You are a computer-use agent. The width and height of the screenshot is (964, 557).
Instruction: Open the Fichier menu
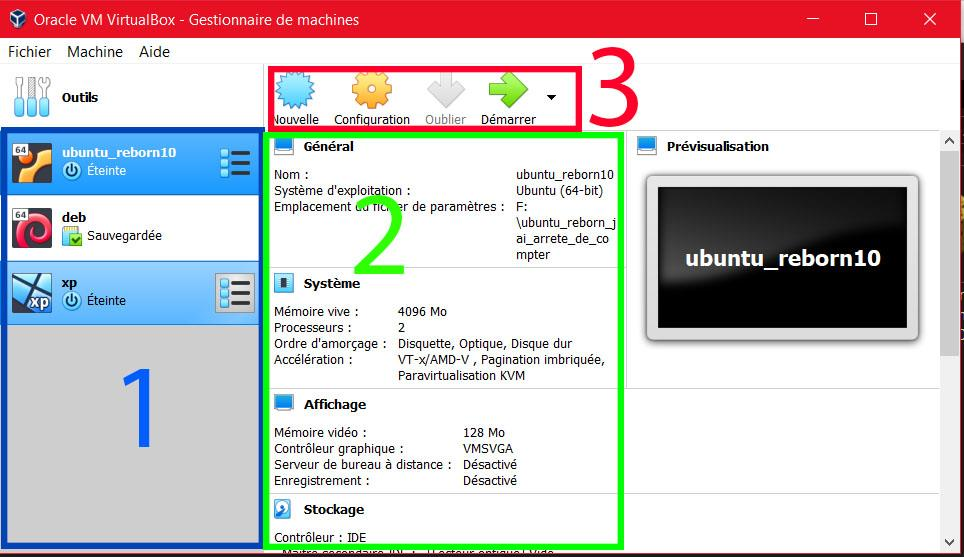[30, 52]
